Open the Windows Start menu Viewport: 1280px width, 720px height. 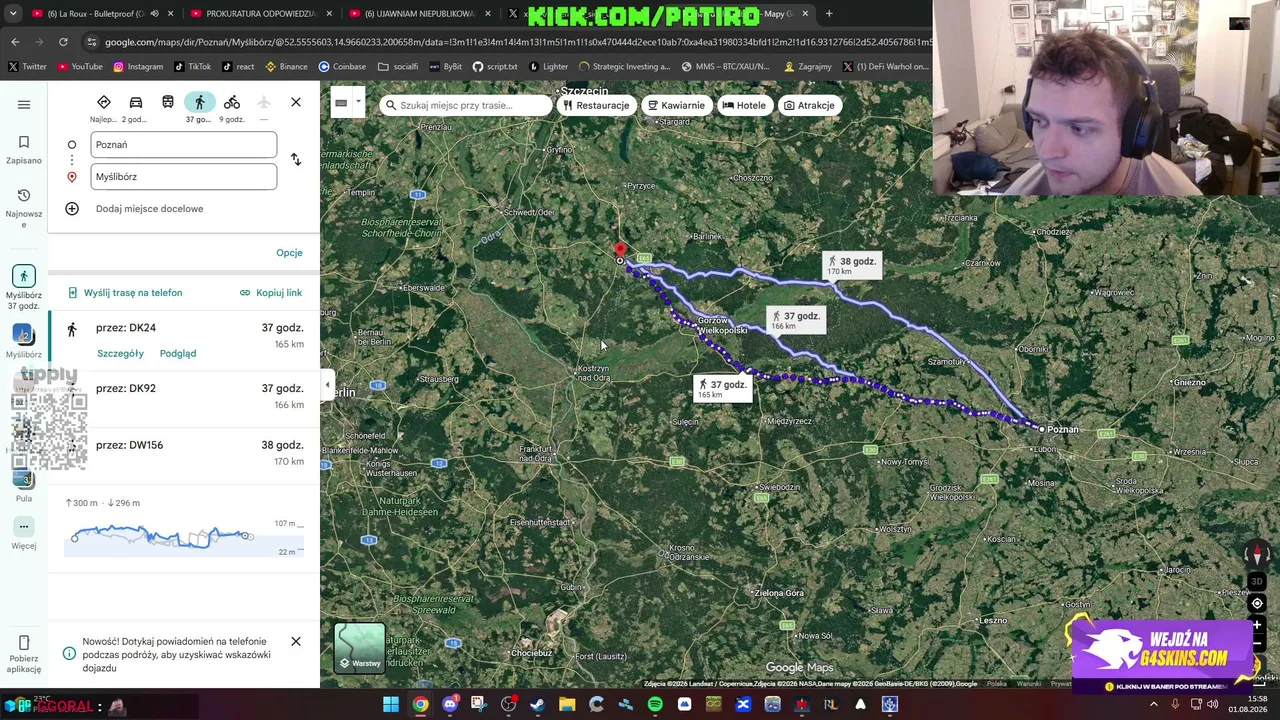[391, 705]
